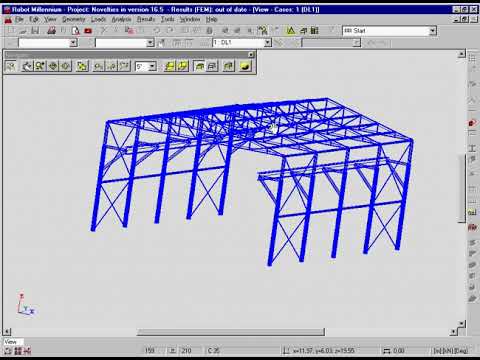Click the horizontal scrollbar right arrow
This screenshot has width=480, height=360.
pyautogui.click(x=453, y=332)
